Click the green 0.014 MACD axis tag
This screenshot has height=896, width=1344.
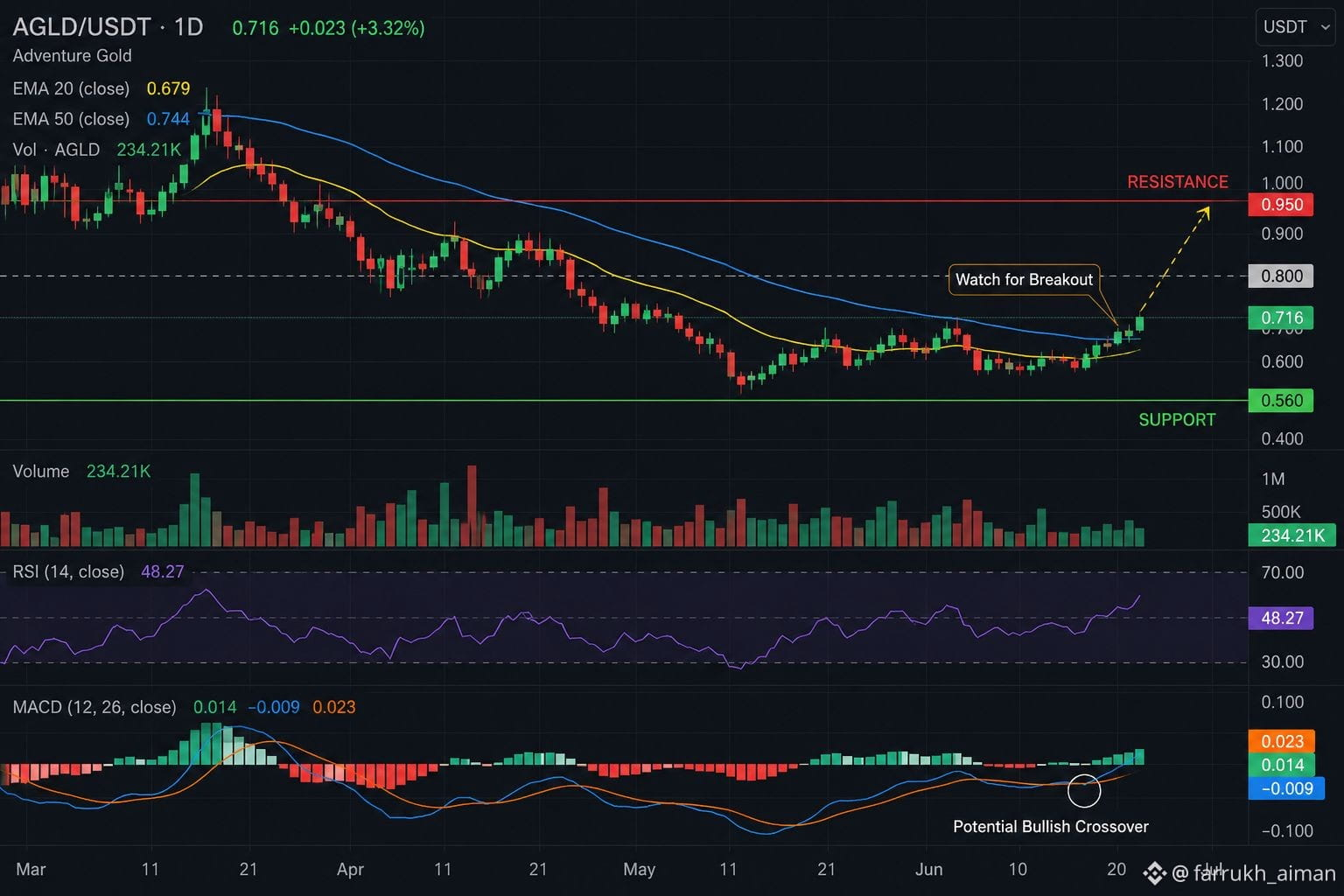pyautogui.click(x=1281, y=766)
